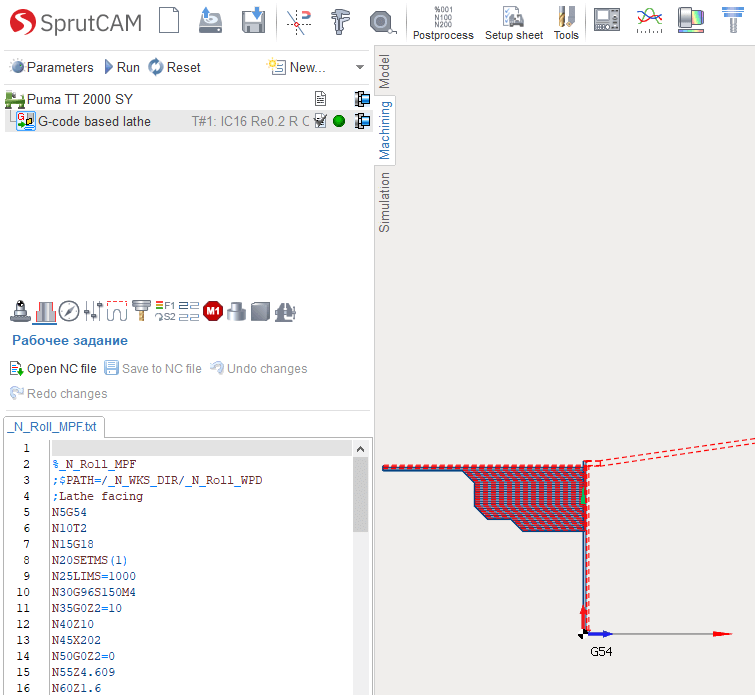Open the CNC controller panel icon

[x=607, y=20]
